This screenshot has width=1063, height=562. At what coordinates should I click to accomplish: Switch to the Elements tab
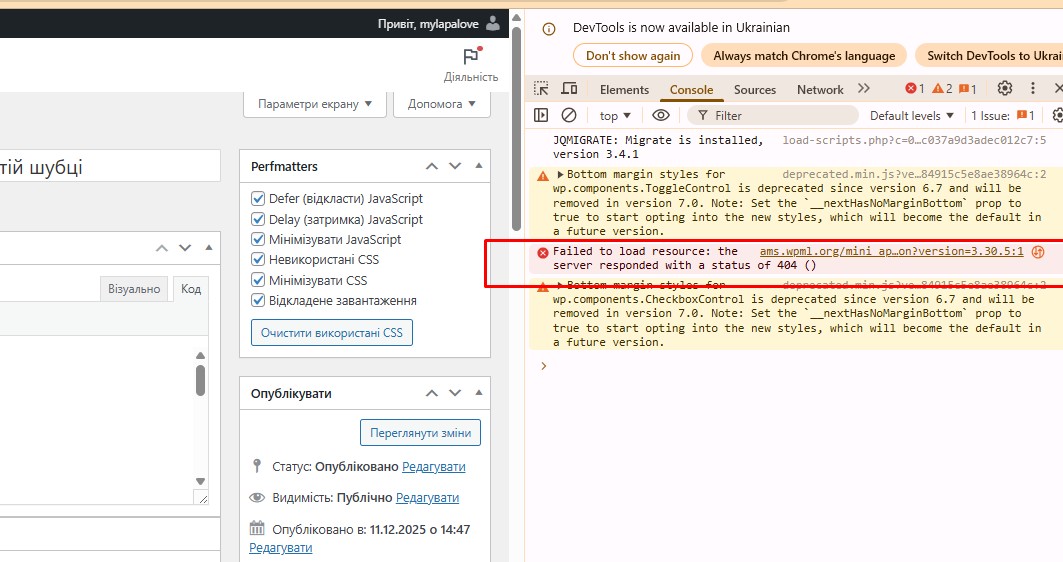(624, 89)
